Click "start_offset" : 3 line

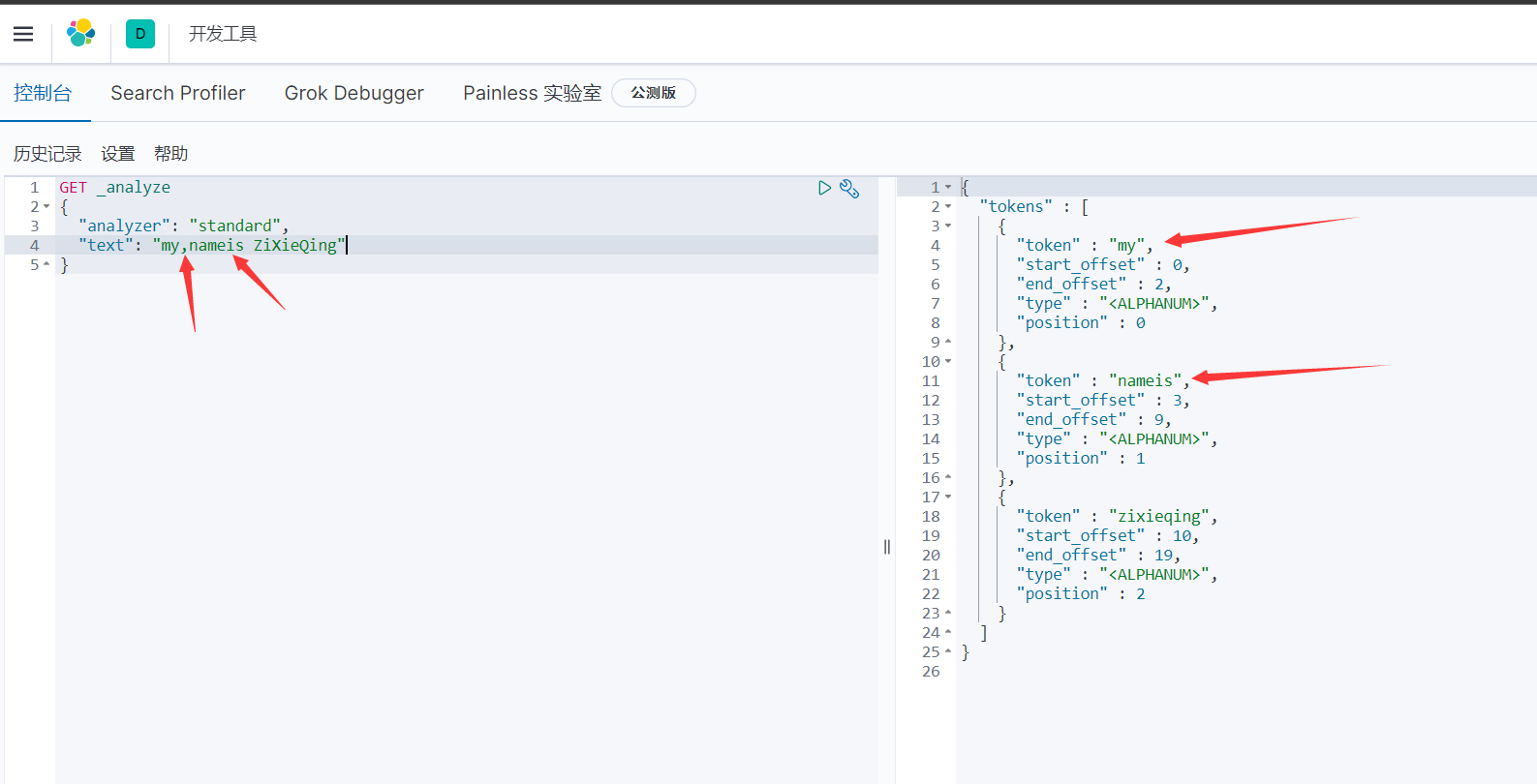(1103, 401)
